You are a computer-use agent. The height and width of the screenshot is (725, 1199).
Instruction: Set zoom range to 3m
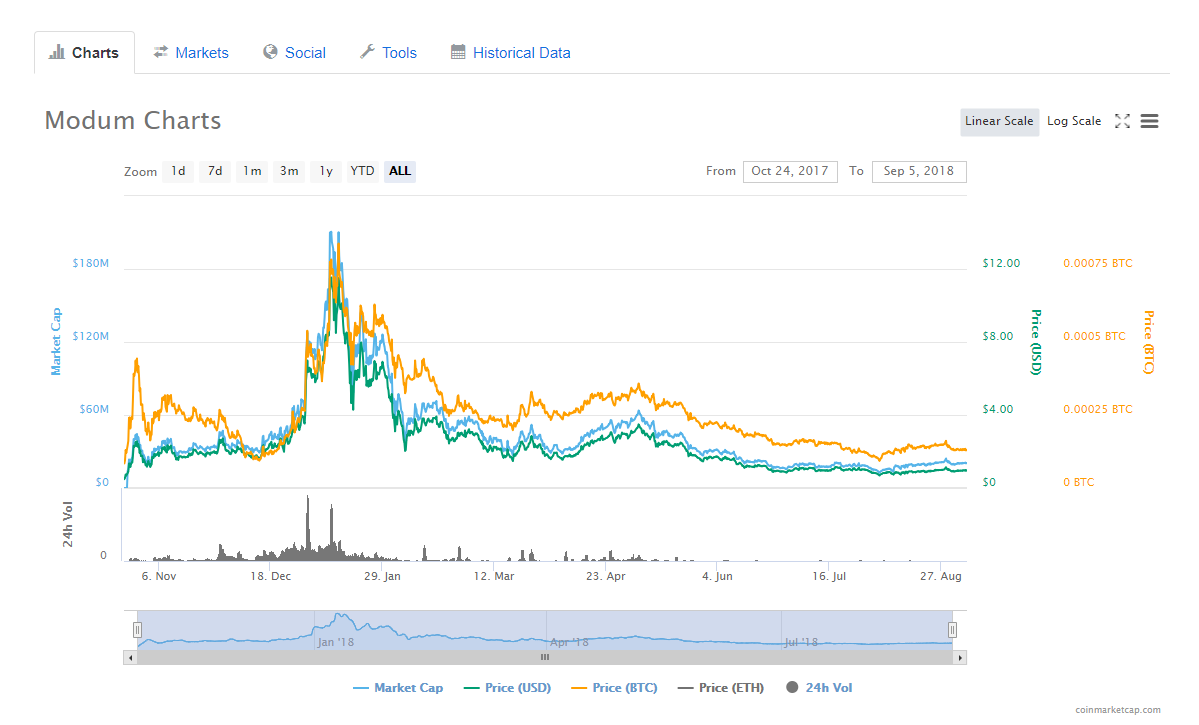tap(289, 171)
